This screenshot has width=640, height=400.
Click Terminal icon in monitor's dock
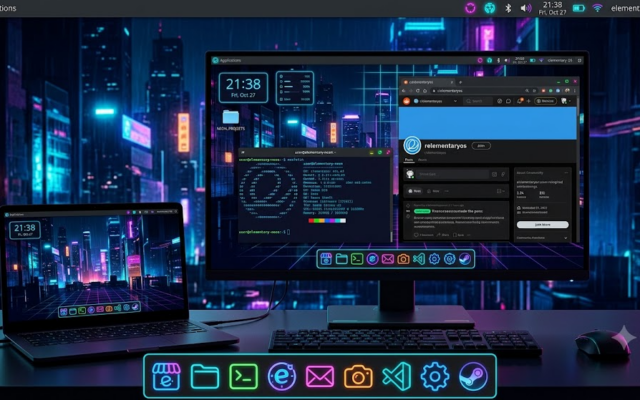coord(357,259)
